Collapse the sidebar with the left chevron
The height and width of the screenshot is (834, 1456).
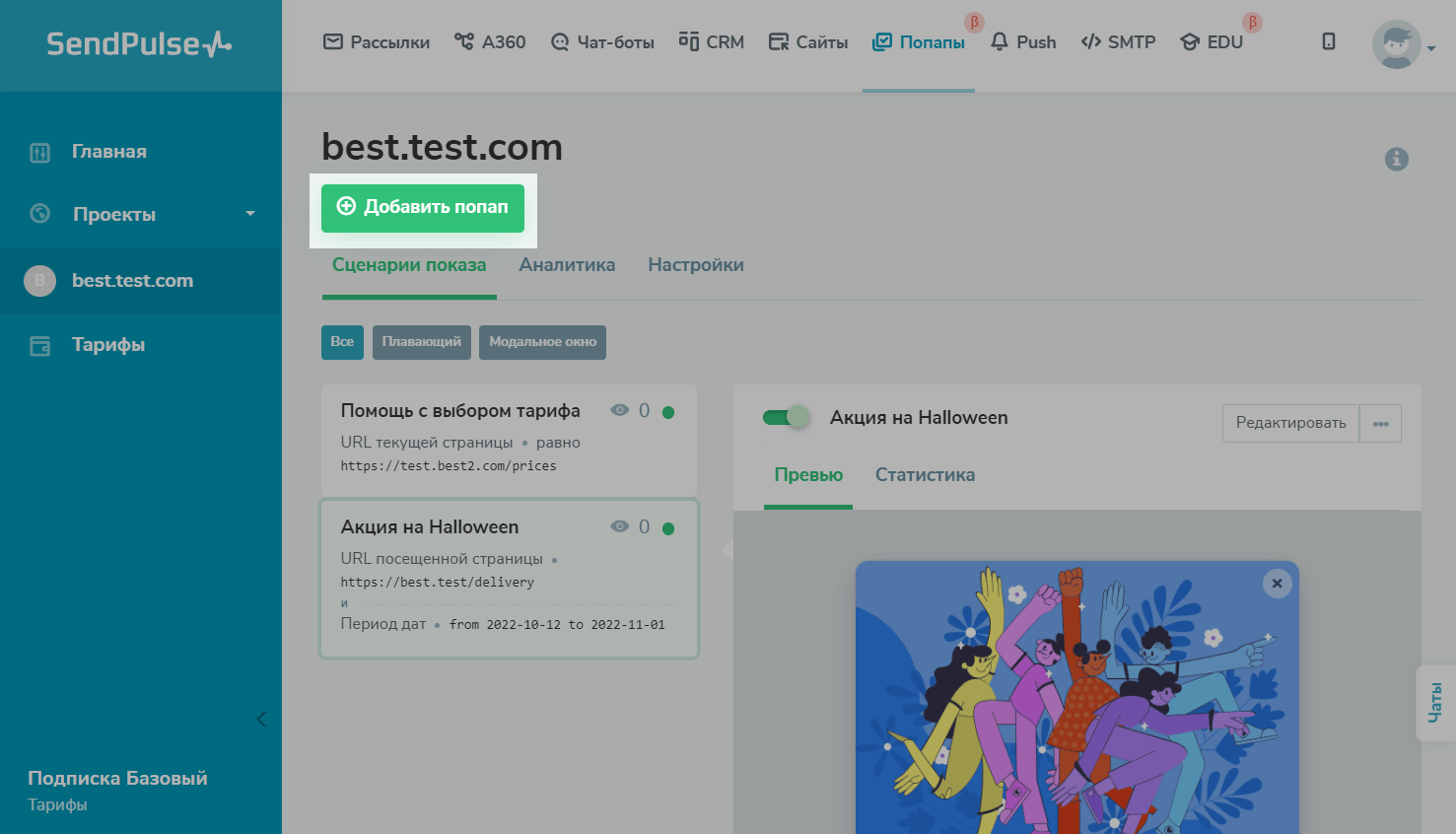261,720
